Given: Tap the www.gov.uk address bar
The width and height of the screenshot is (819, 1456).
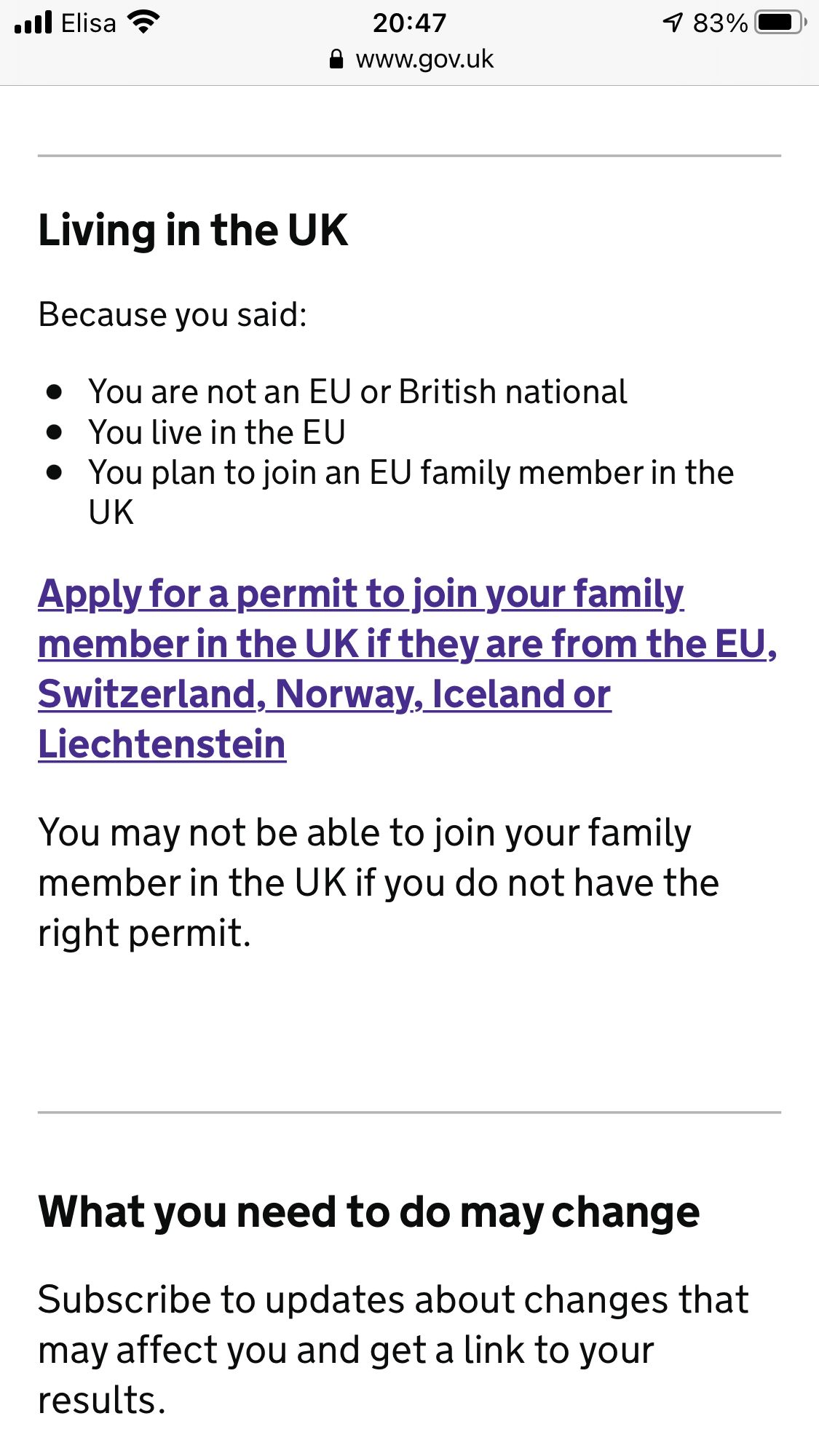Looking at the screenshot, I should [x=424, y=59].
